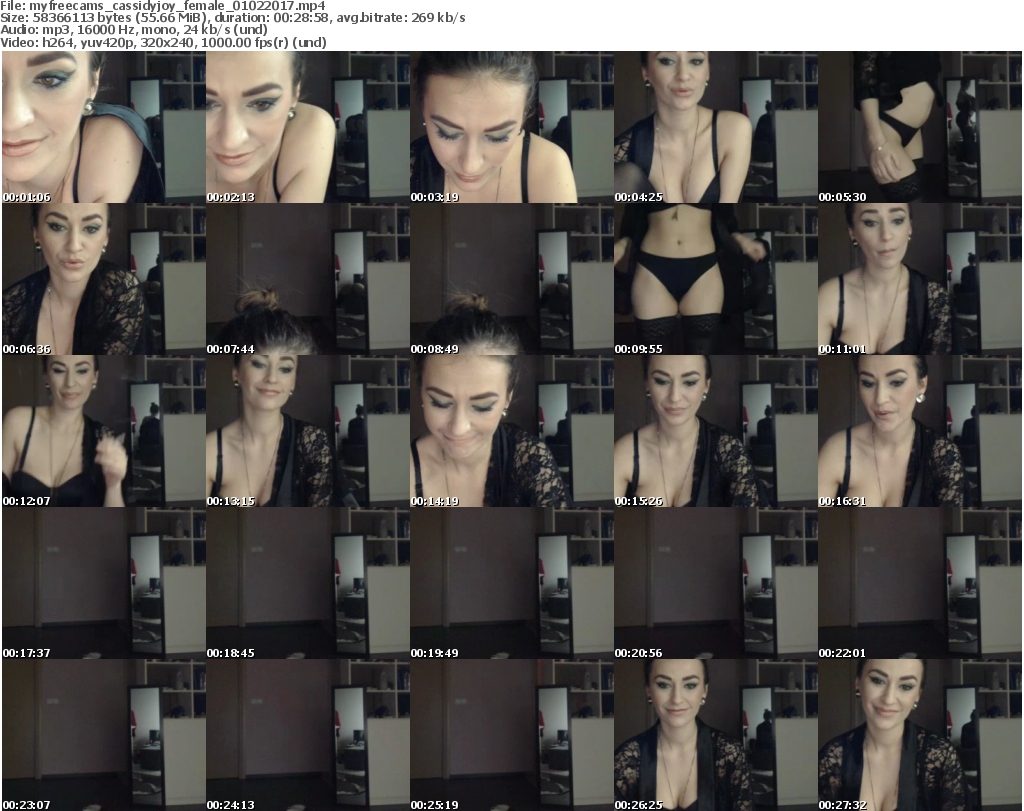Open the thumbnail at 00:14:19
The width and height of the screenshot is (1024, 811).
511,431
